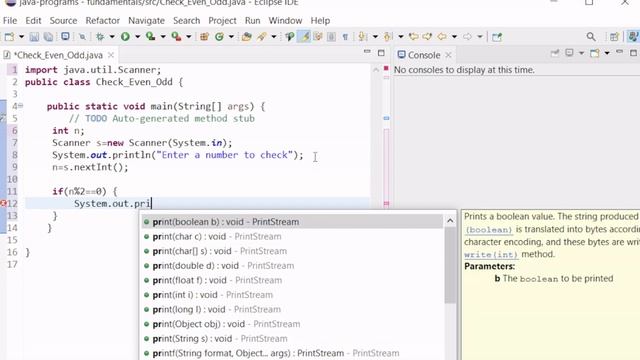The height and width of the screenshot is (360, 640).
Task: Click the magnifier quick access search icon
Action: point(591,37)
